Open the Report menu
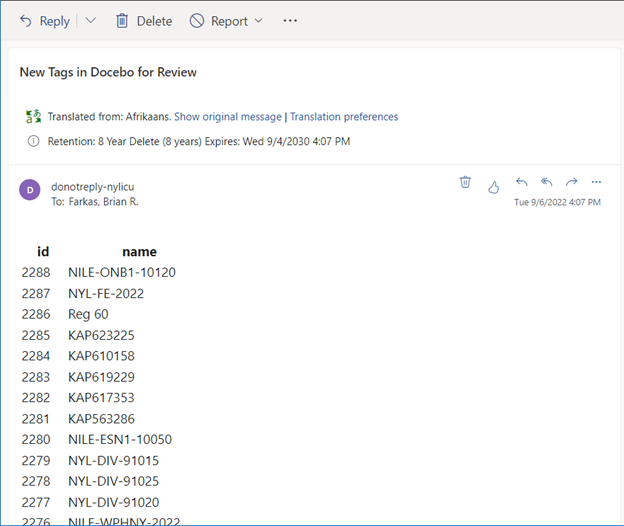 click(226, 21)
